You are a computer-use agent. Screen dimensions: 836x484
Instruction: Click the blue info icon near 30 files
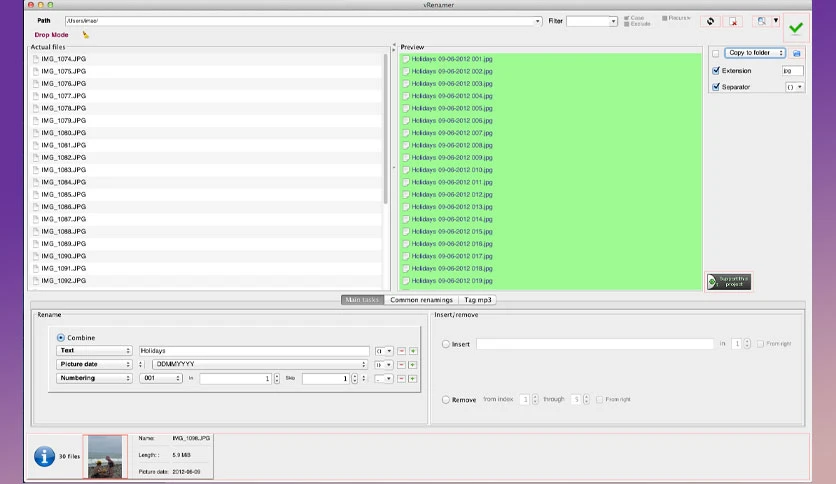pyautogui.click(x=45, y=456)
